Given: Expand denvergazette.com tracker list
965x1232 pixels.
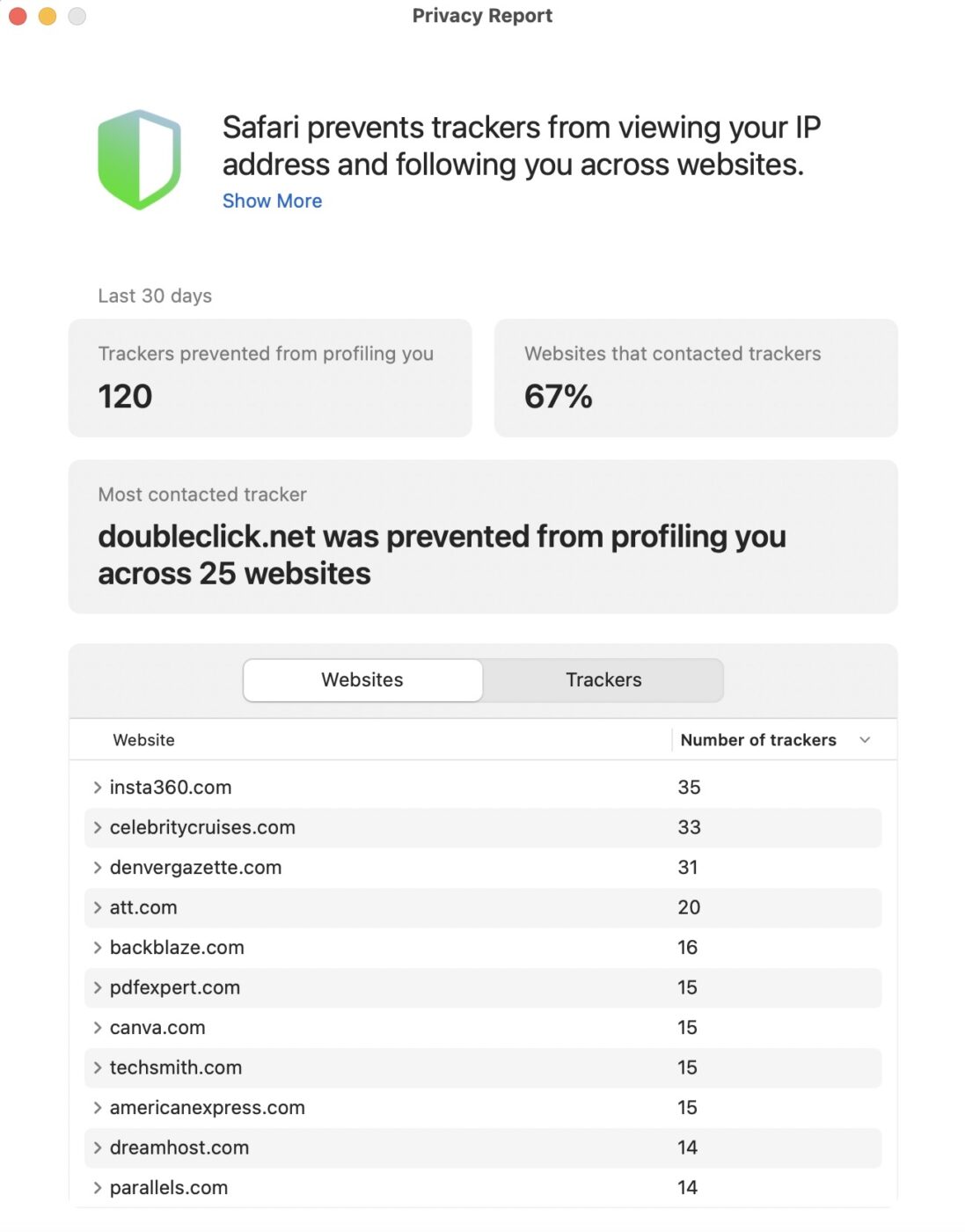Looking at the screenshot, I should point(98,868).
